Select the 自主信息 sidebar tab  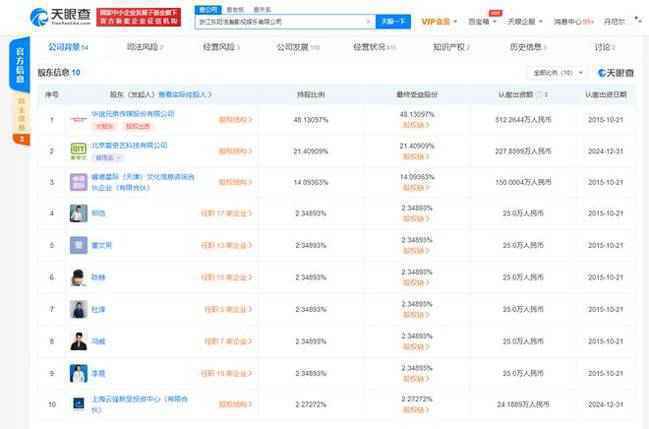(21, 113)
